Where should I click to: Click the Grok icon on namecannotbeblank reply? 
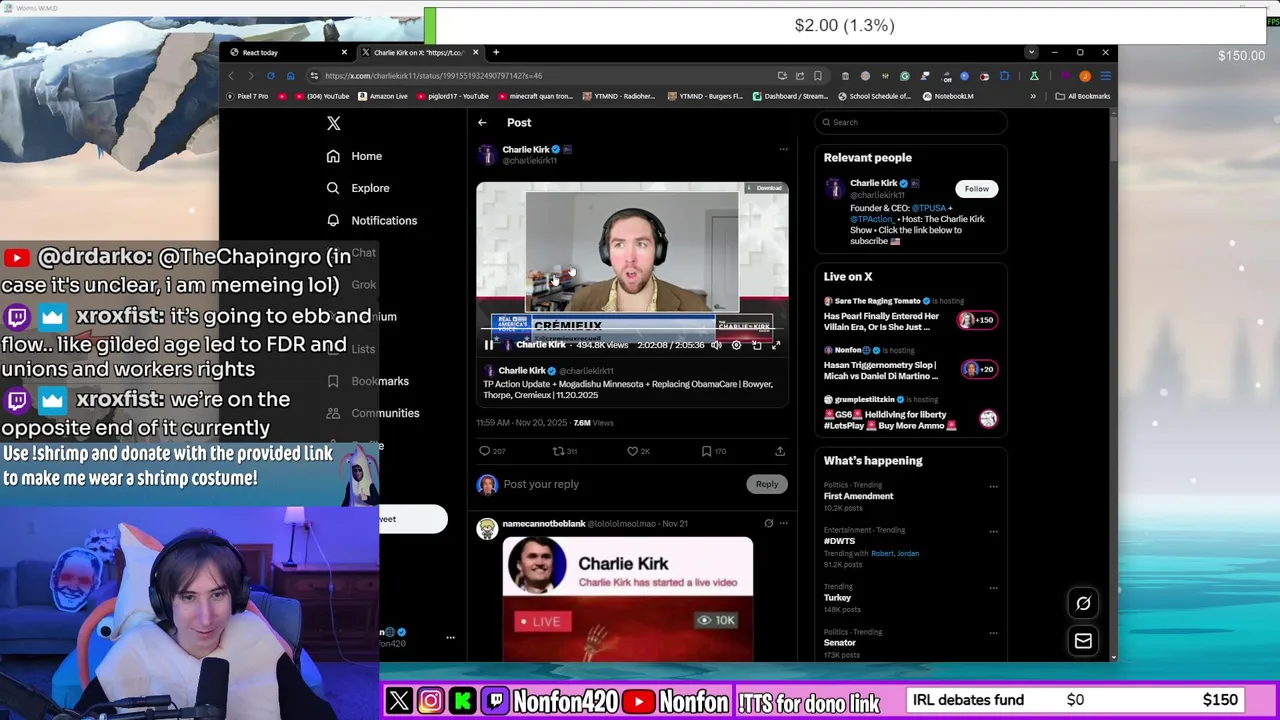tap(768, 523)
